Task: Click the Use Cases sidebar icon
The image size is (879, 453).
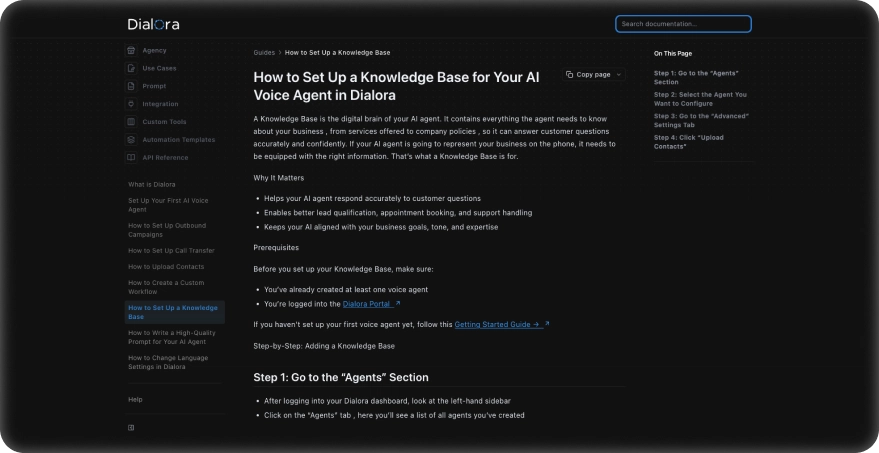Action: 131,68
